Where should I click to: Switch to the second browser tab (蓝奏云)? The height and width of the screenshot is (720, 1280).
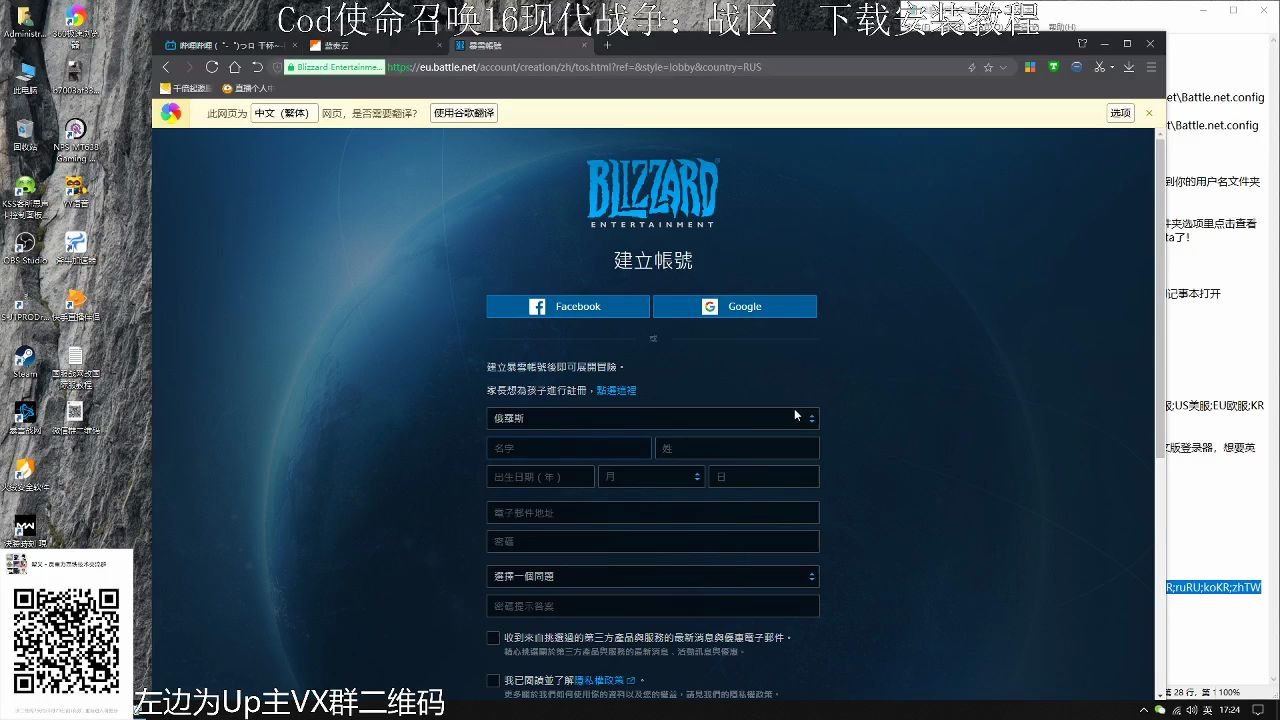coord(372,45)
